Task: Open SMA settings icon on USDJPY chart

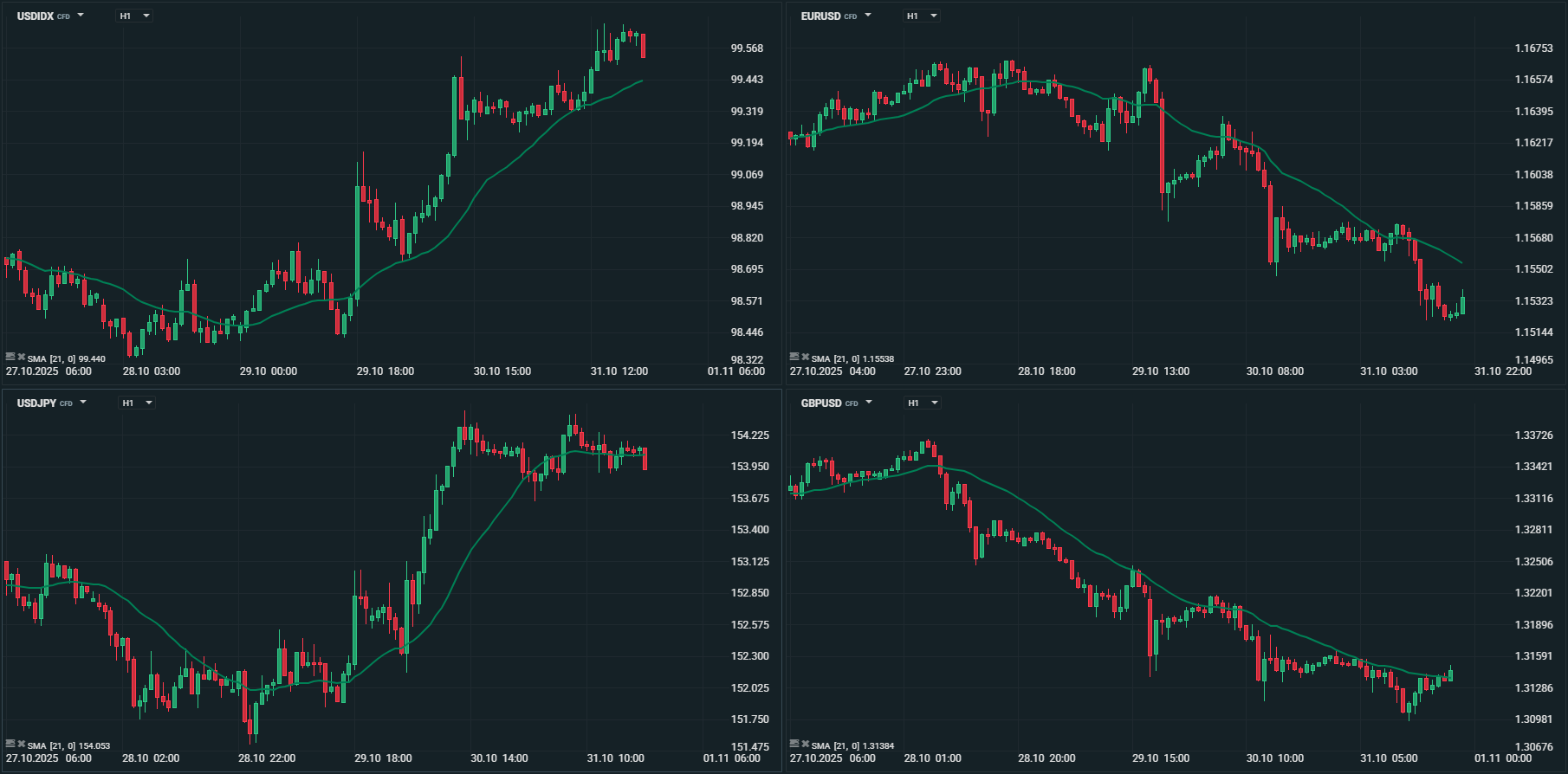Action: click(x=10, y=744)
